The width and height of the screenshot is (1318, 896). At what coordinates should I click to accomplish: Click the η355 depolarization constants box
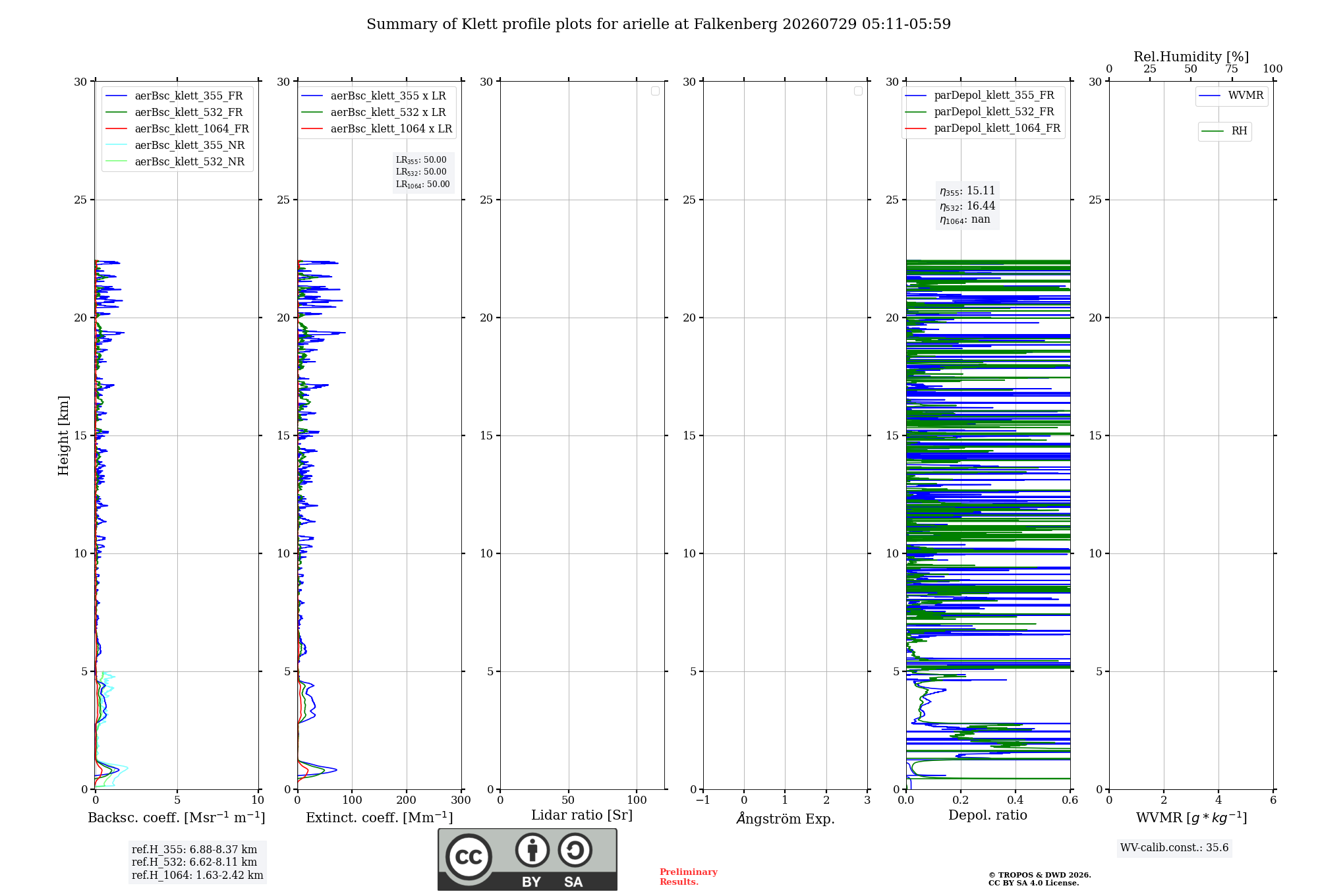pos(967,206)
